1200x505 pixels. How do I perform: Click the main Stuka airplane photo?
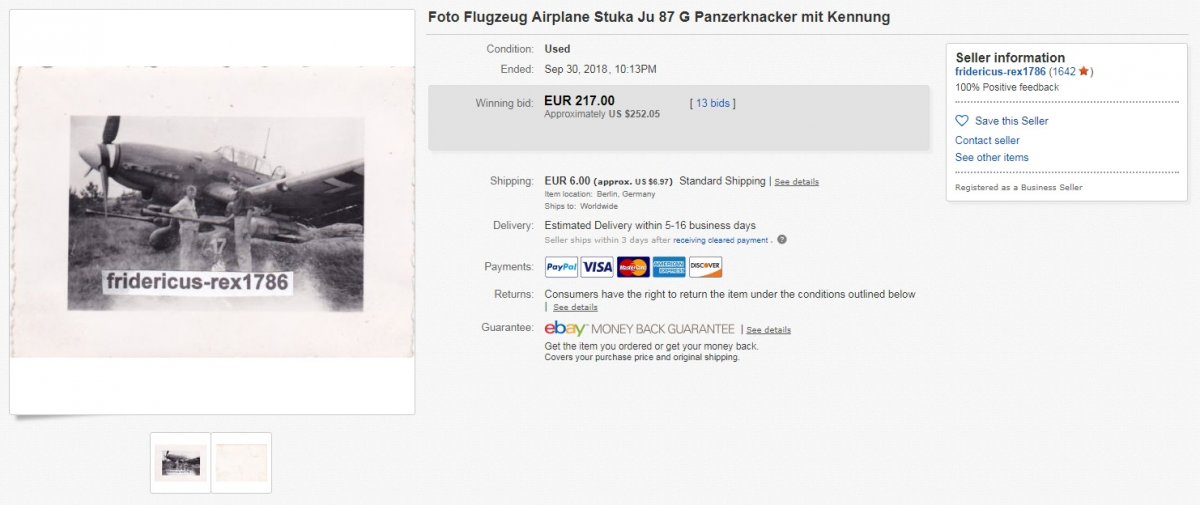[x=212, y=212]
